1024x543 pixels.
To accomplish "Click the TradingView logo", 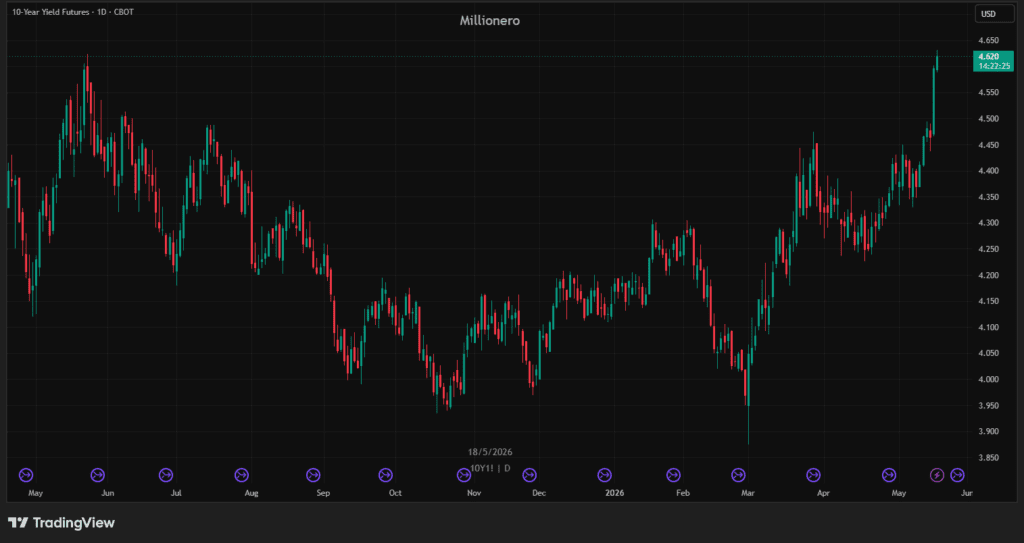I will pyautogui.click(x=61, y=523).
